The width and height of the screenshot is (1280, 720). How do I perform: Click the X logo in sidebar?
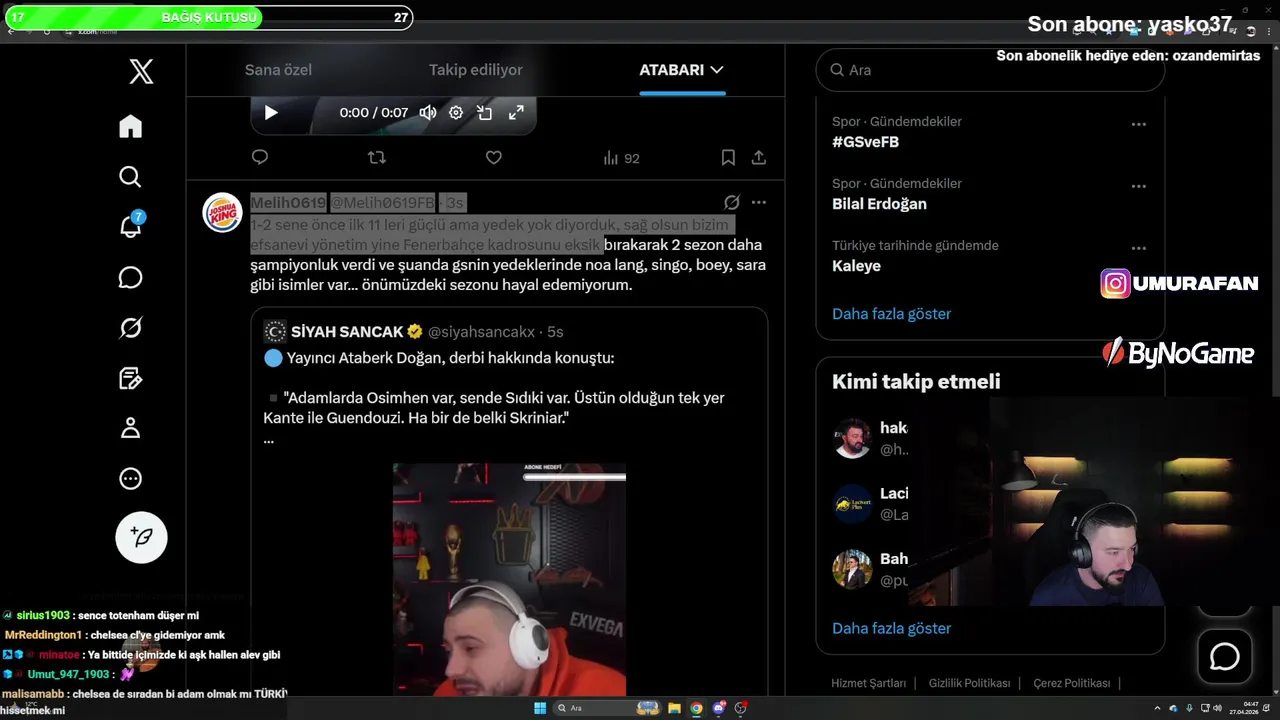141,71
